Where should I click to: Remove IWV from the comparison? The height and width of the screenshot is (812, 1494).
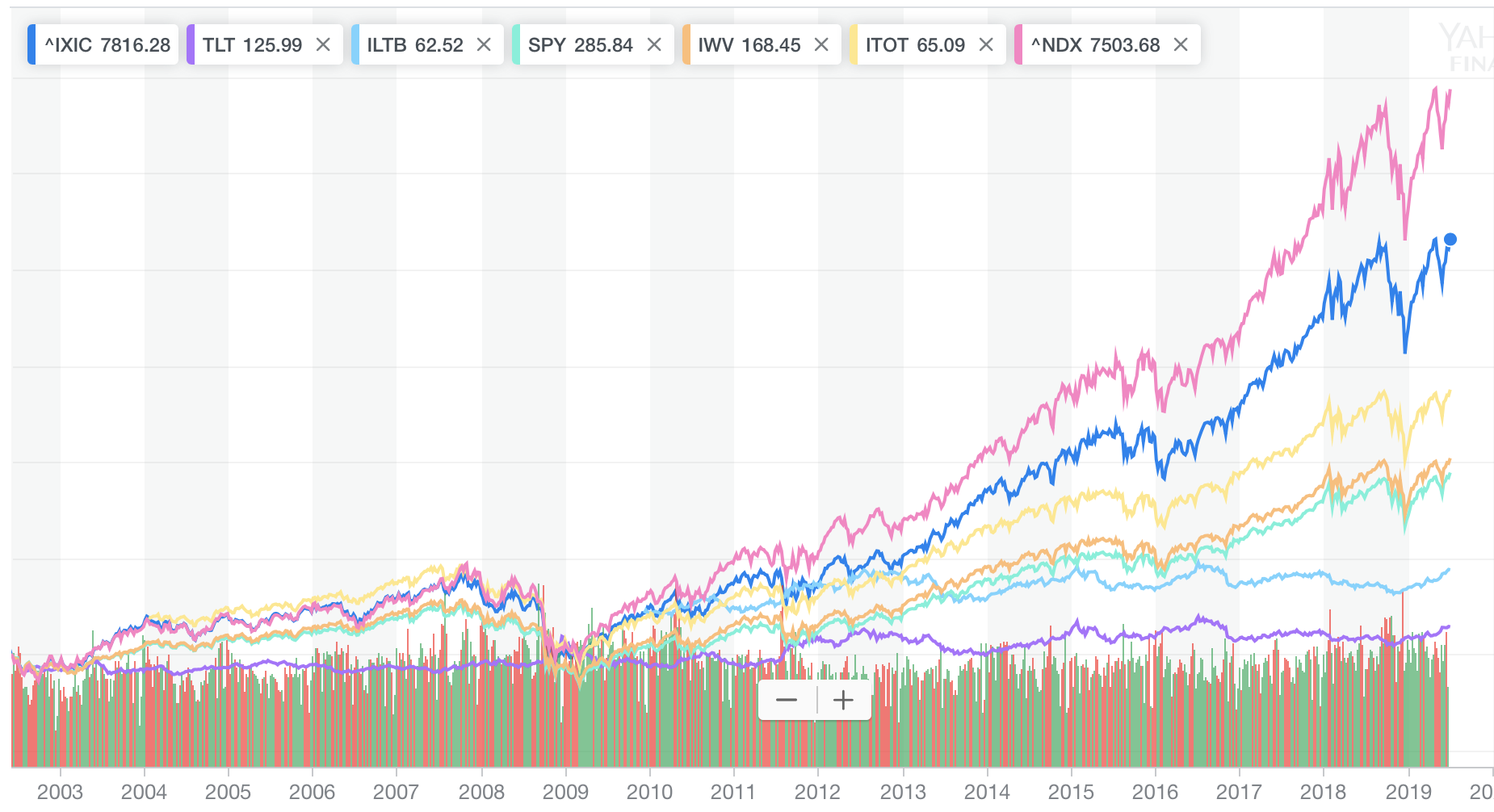click(821, 45)
